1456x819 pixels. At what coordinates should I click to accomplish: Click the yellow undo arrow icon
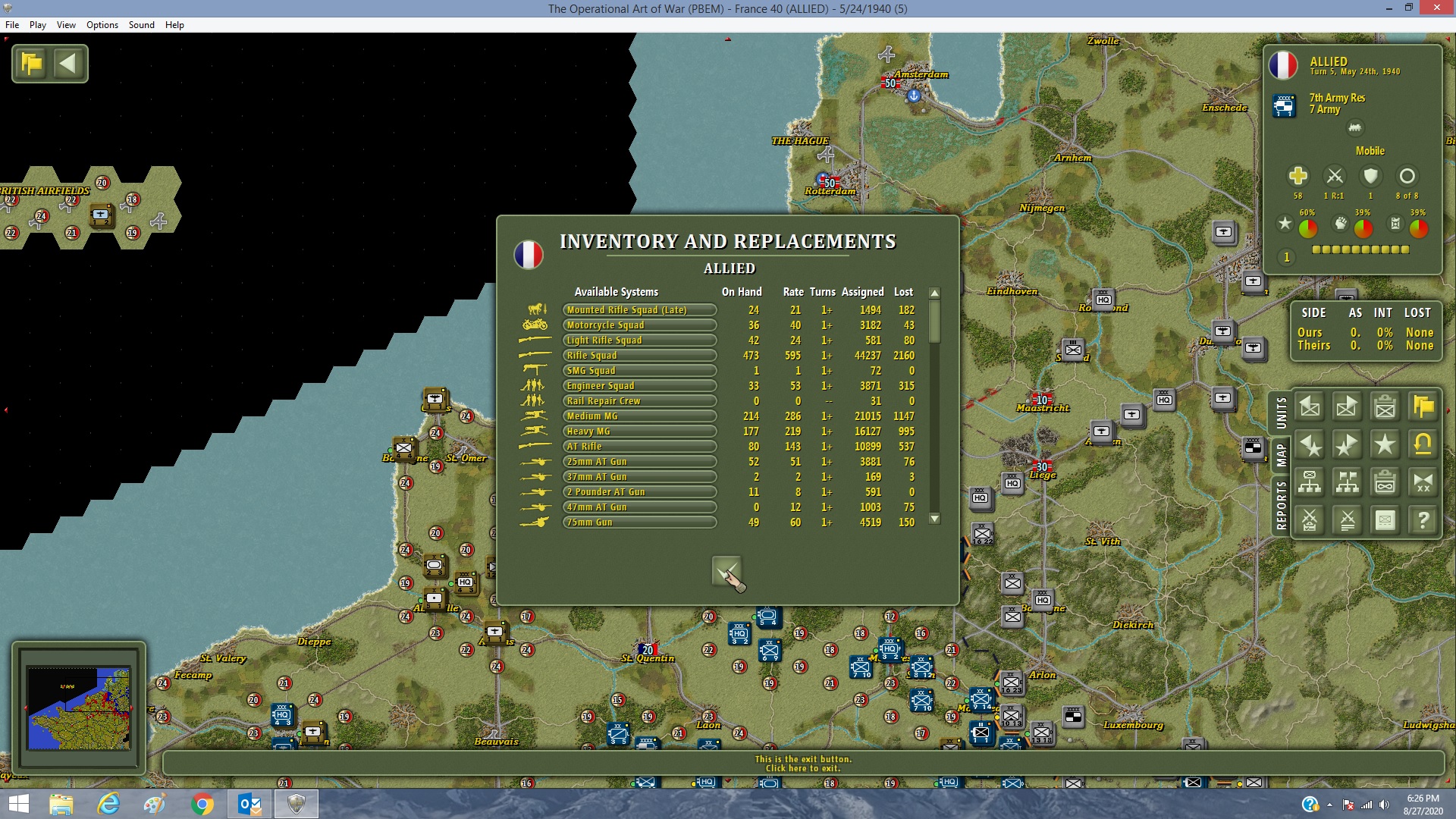[1423, 444]
